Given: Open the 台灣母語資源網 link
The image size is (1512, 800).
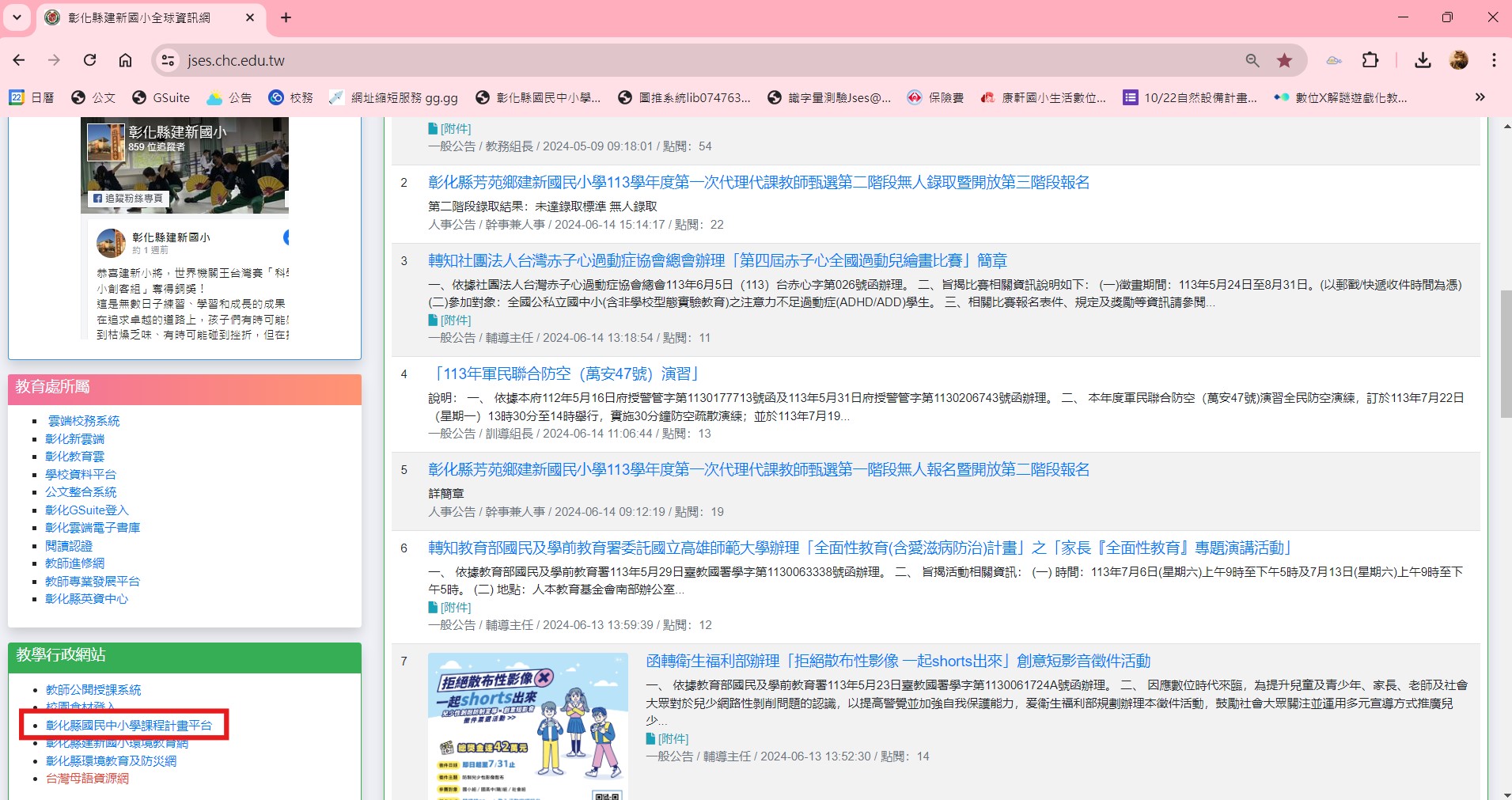Looking at the screenshot, I should coord(87,779).
